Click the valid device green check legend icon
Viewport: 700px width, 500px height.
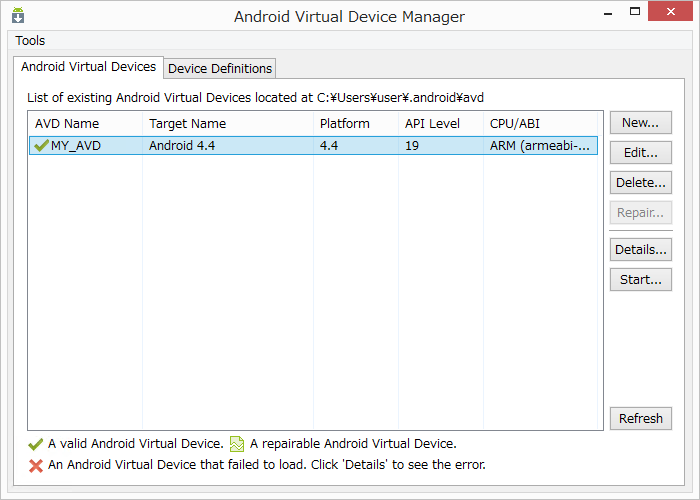35,444
